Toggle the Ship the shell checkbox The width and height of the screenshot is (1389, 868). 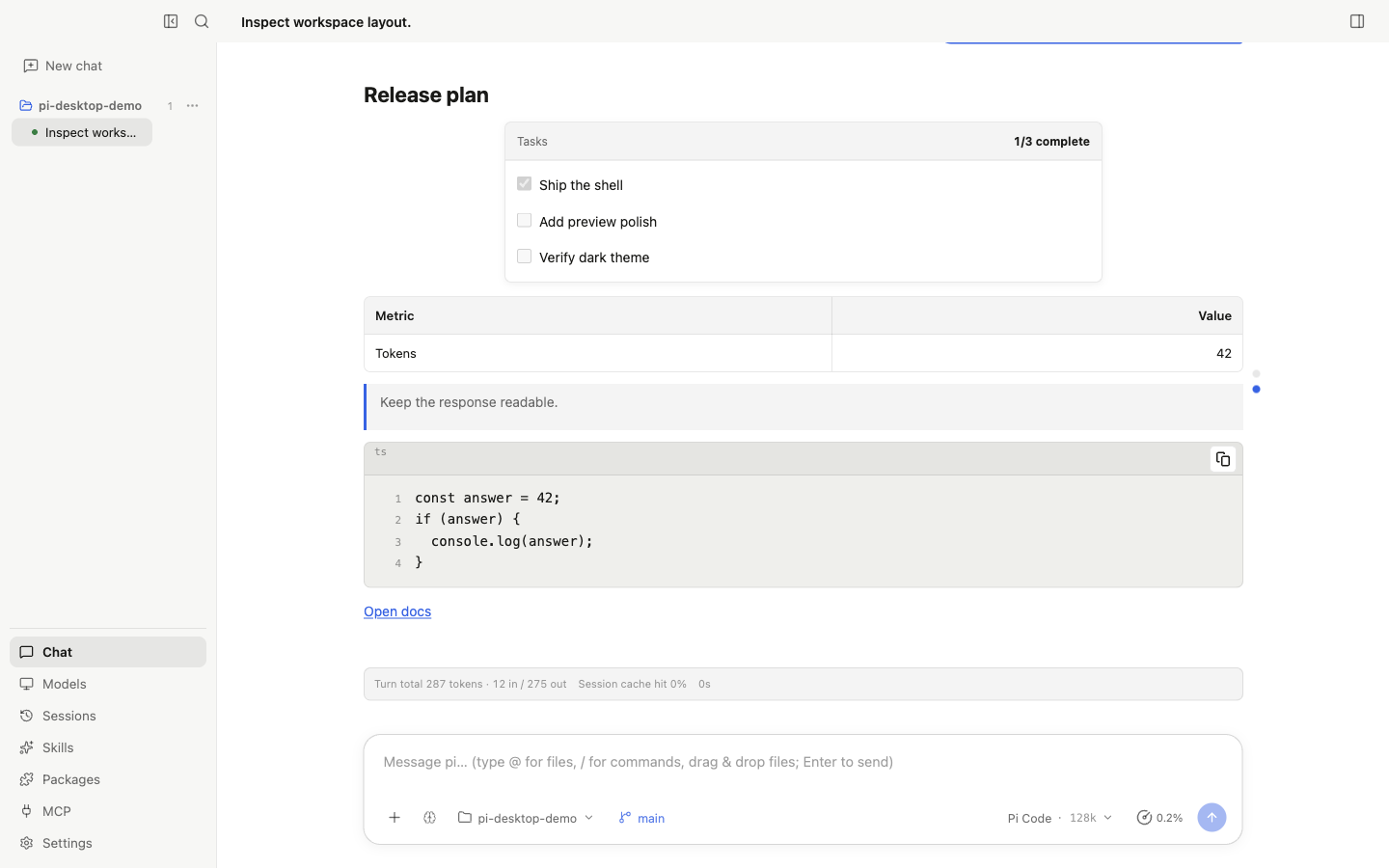525,183
